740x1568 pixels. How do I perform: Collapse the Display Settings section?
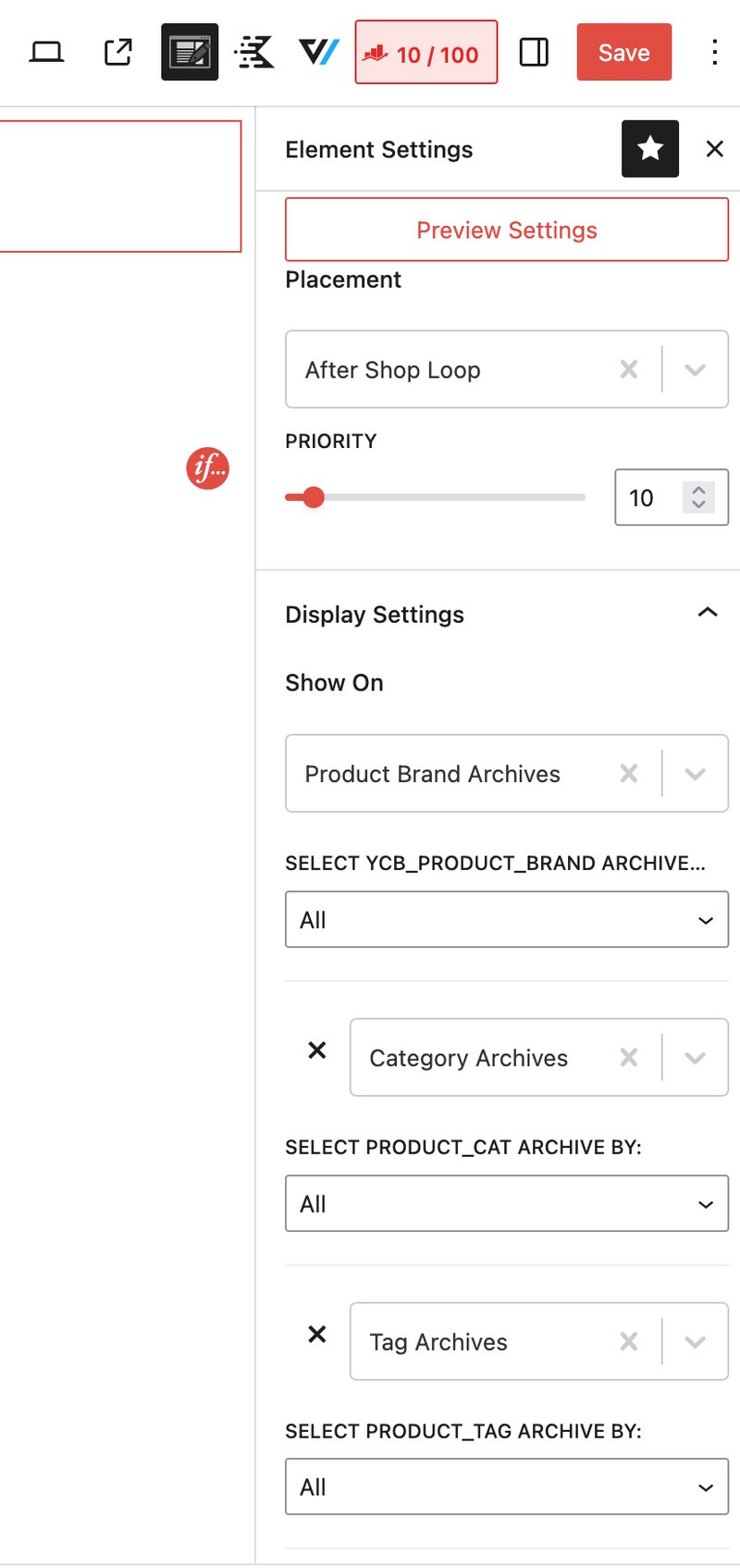(x=708, y=613)
